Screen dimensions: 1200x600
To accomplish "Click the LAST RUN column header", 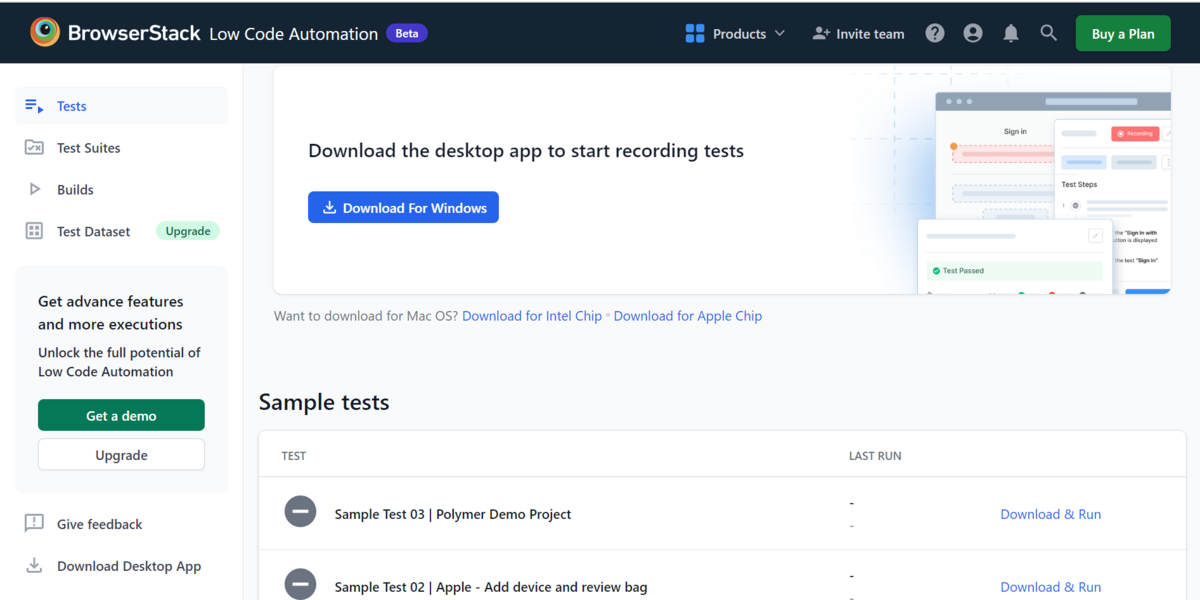I will click(875, 456).
